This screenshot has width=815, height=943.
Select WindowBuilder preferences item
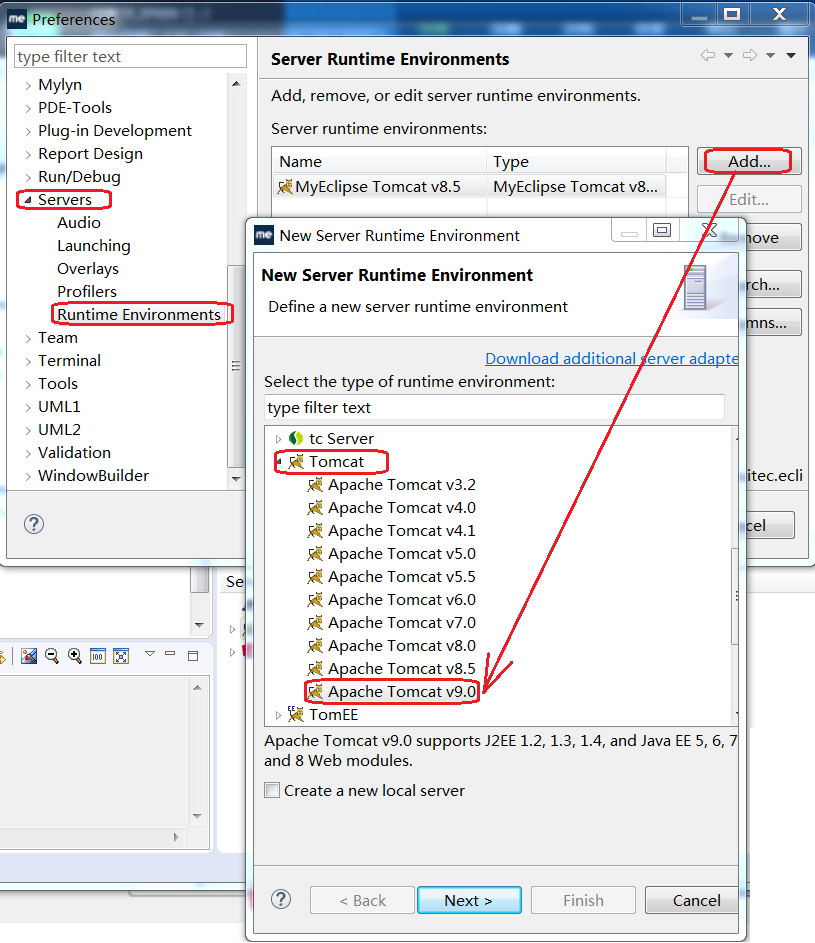(x=93, y=476)
